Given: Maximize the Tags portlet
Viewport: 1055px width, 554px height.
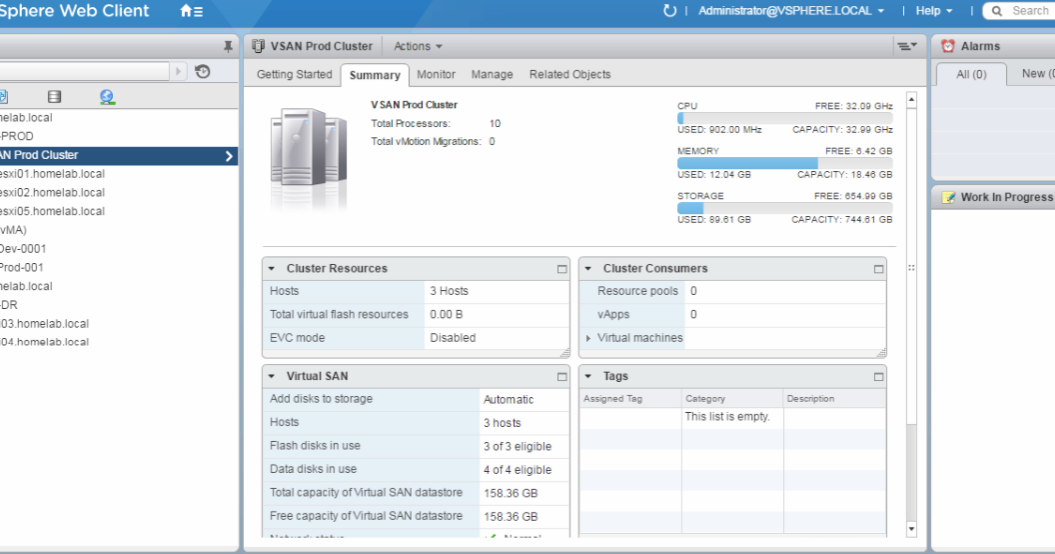Looking at the screenshot, I should click(878, 376).
